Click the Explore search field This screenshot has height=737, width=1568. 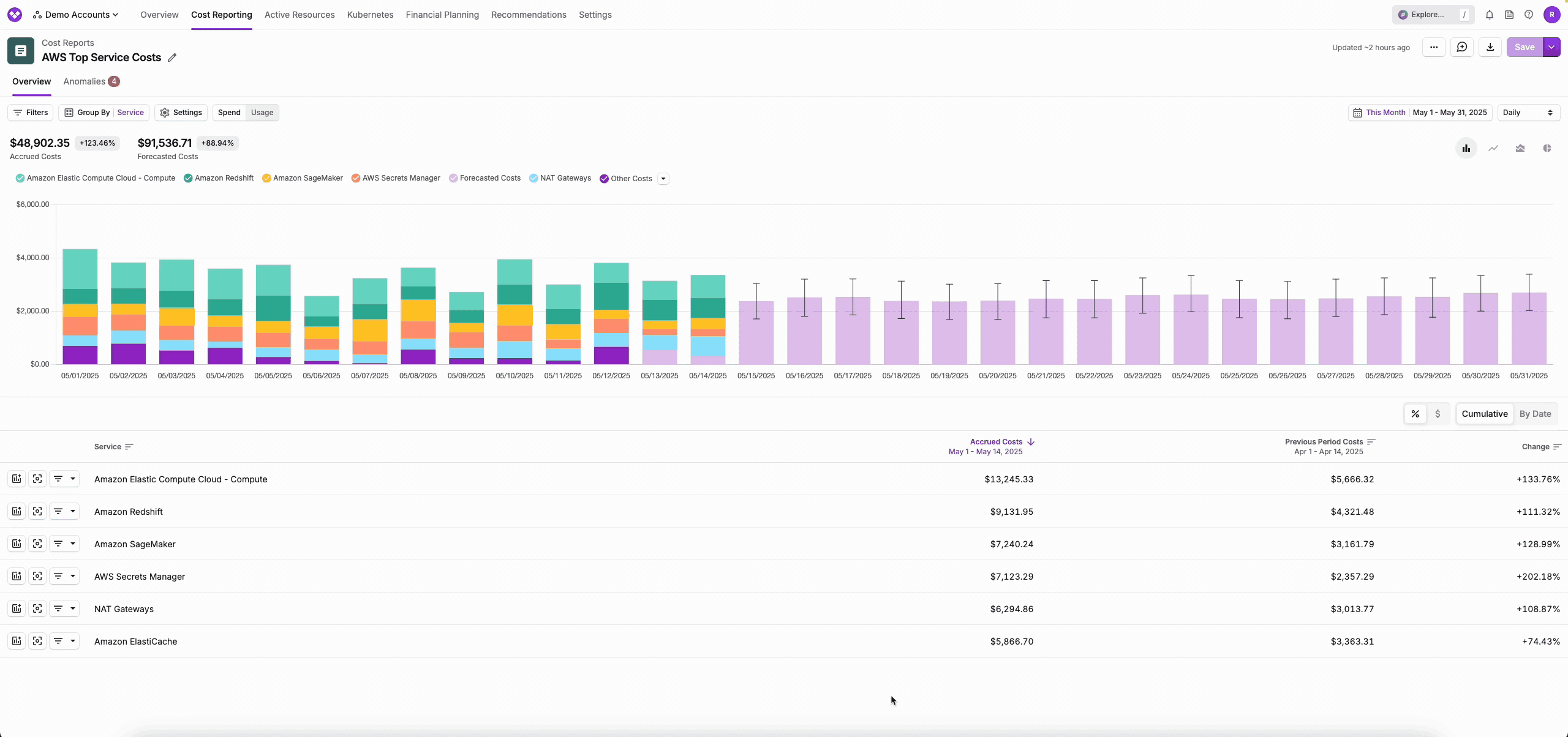tap(1433, 15)
